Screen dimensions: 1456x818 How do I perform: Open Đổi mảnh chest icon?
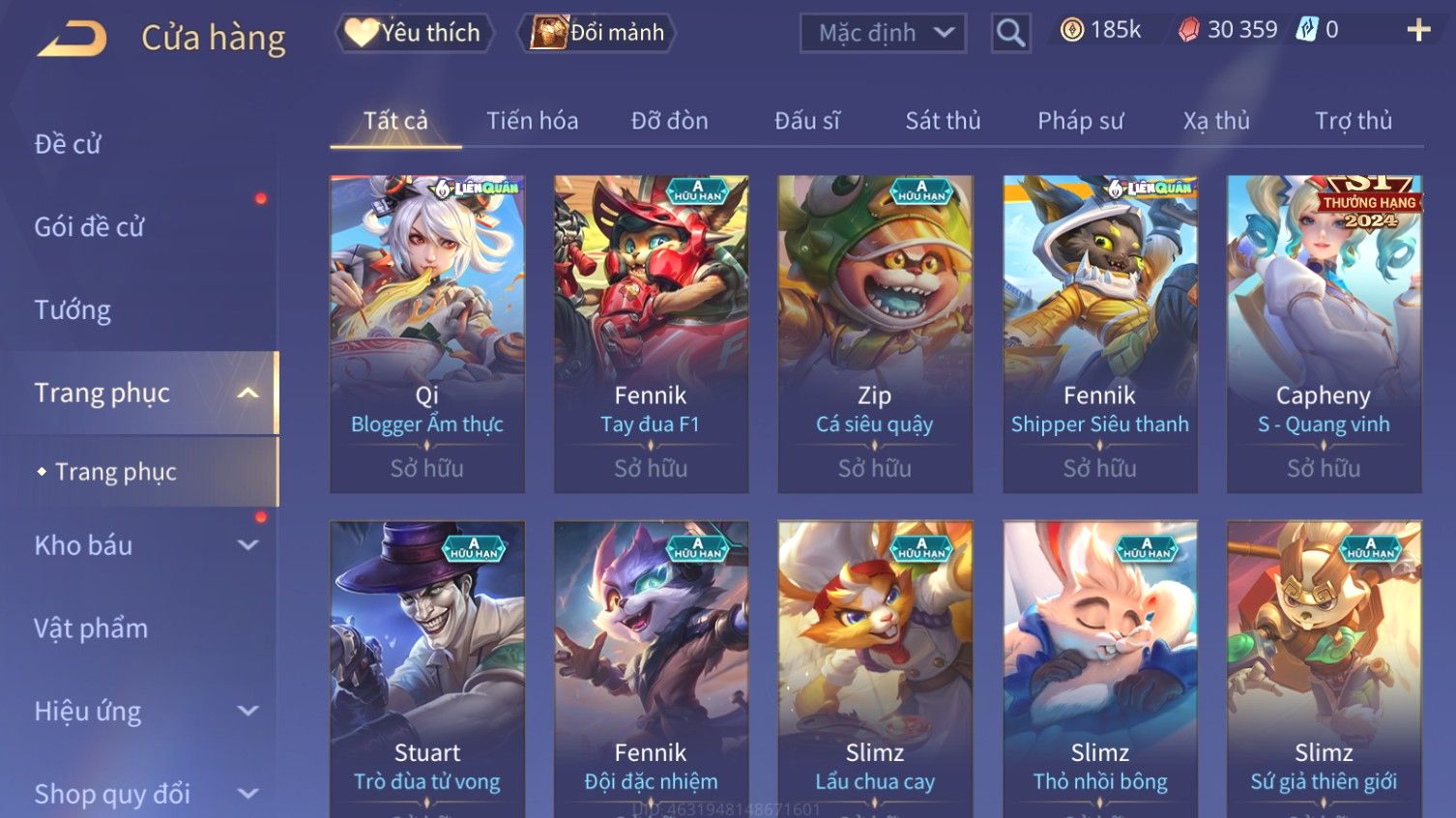(548, 33)
